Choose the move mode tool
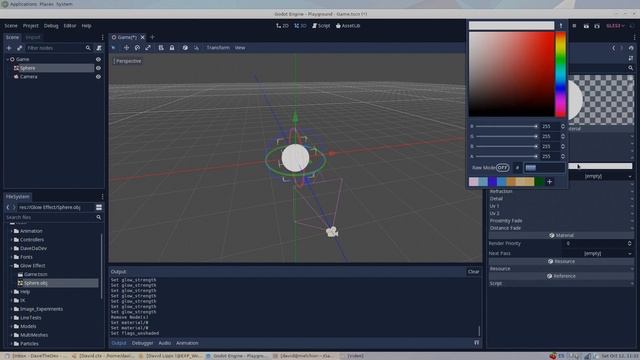The width and height of the screenshot is (640, 360). pyautogui.click(x=126, y=48)
